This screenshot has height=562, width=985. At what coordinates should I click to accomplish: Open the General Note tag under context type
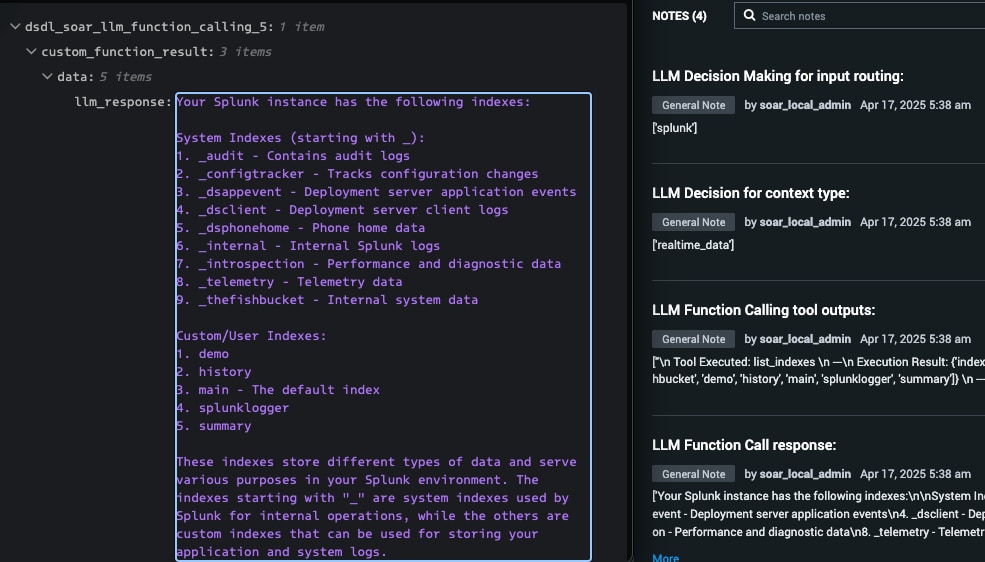694,222
